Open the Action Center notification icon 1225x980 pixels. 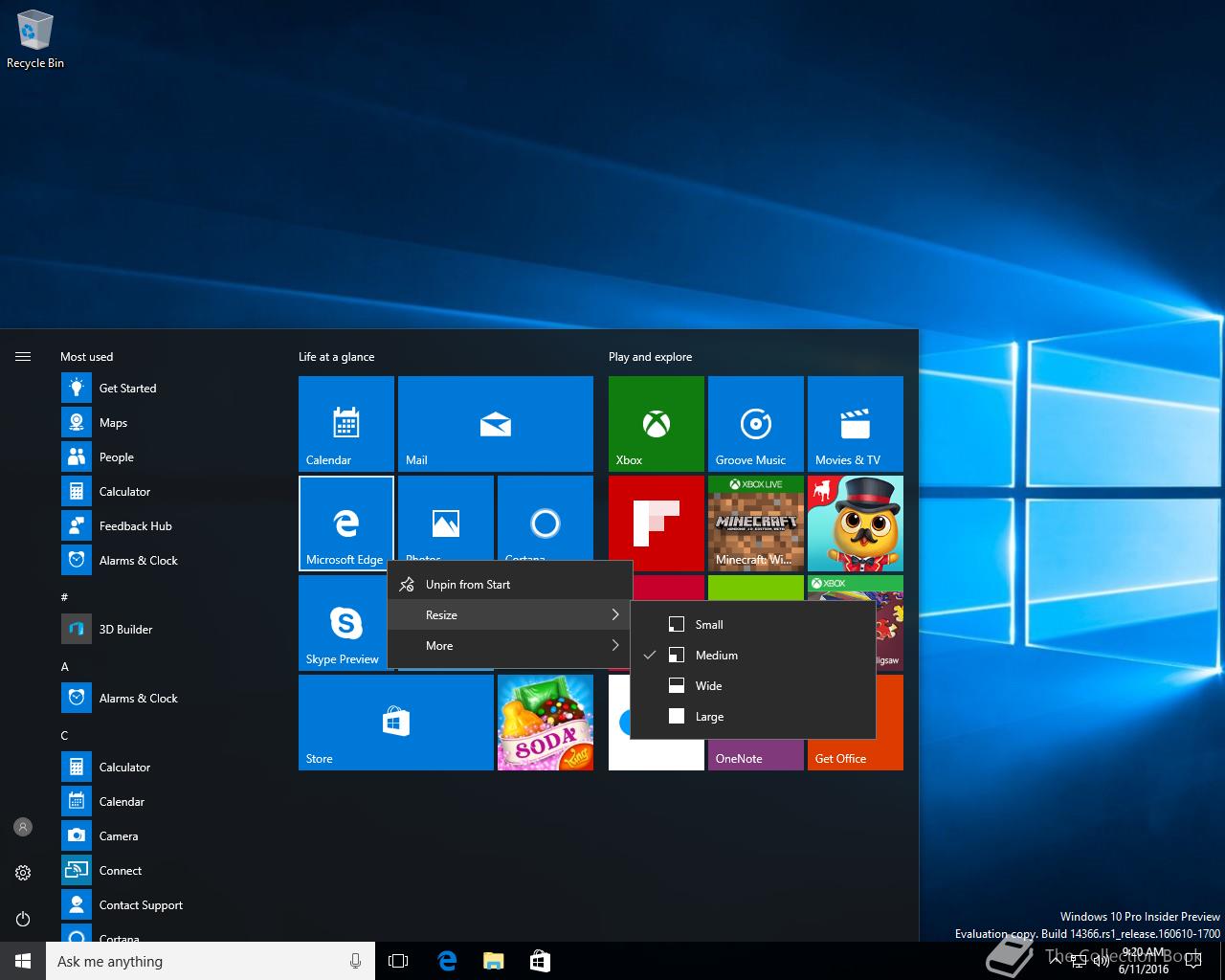pos(1192,961)
